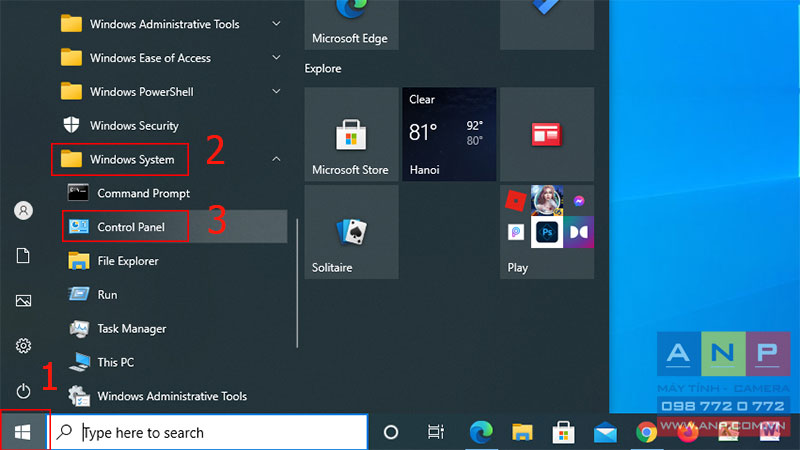Open Cortana circle on taskbar

[391, 432]
